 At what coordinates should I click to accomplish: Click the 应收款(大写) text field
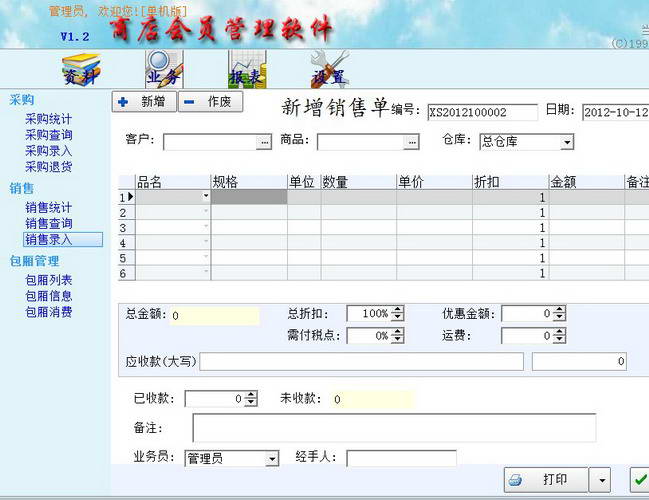pos(362,361)
